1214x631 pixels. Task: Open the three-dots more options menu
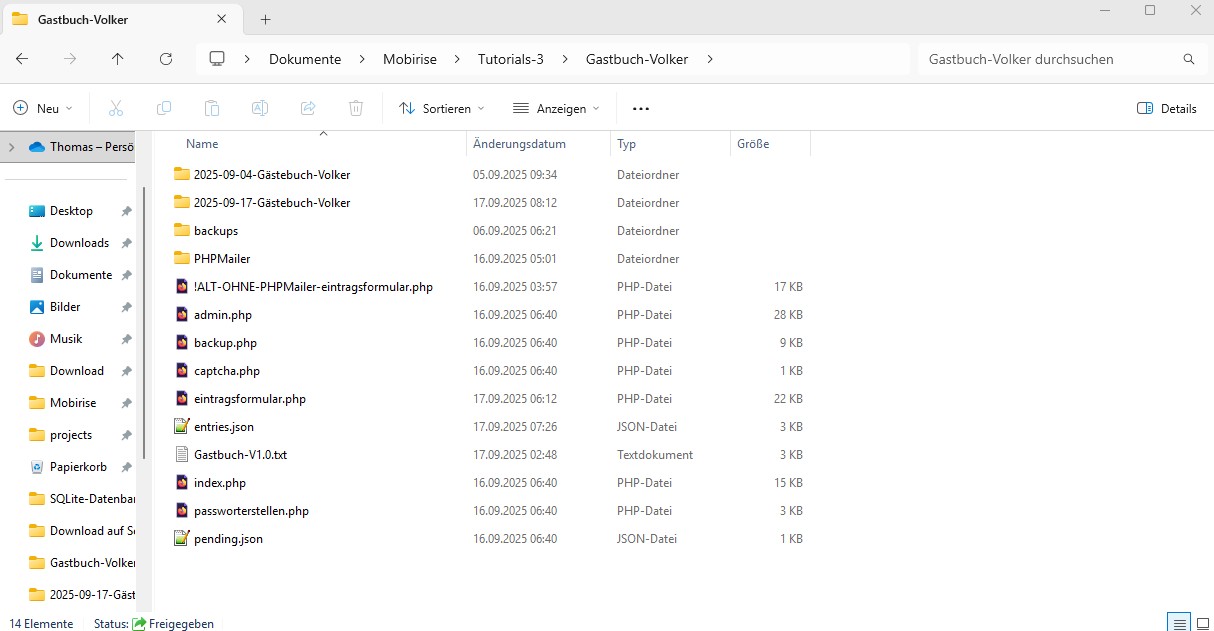pyautogui.click(x=641, y=108)
